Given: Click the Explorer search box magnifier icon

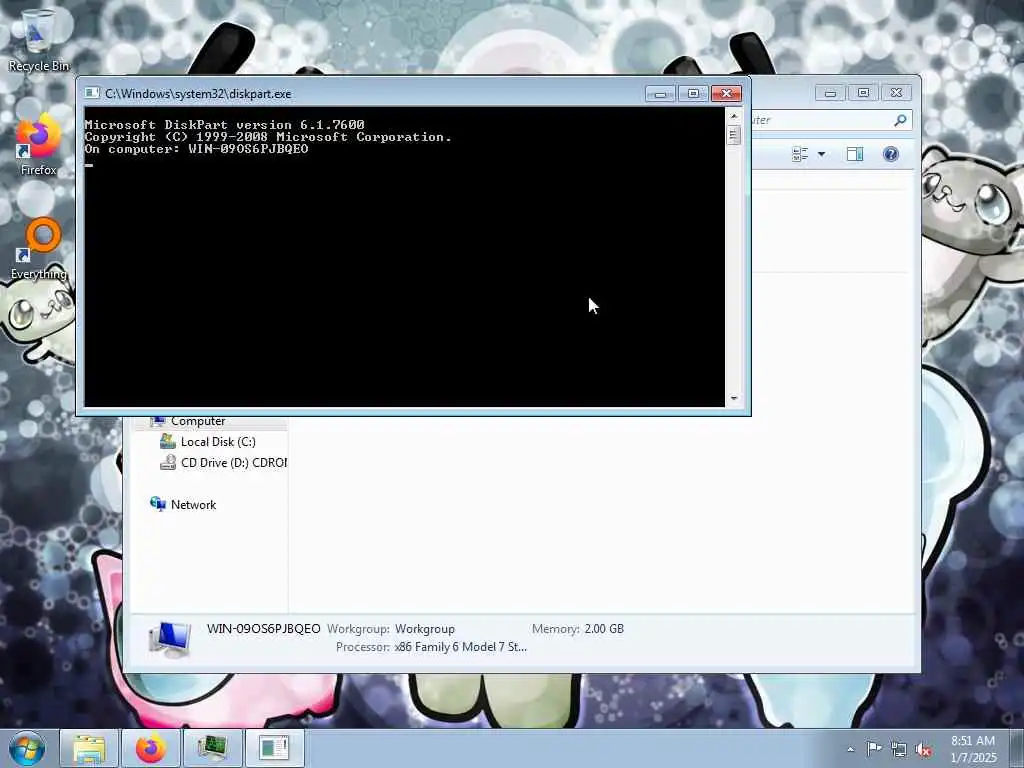Looking at the screenshot, I should [900, 120].
